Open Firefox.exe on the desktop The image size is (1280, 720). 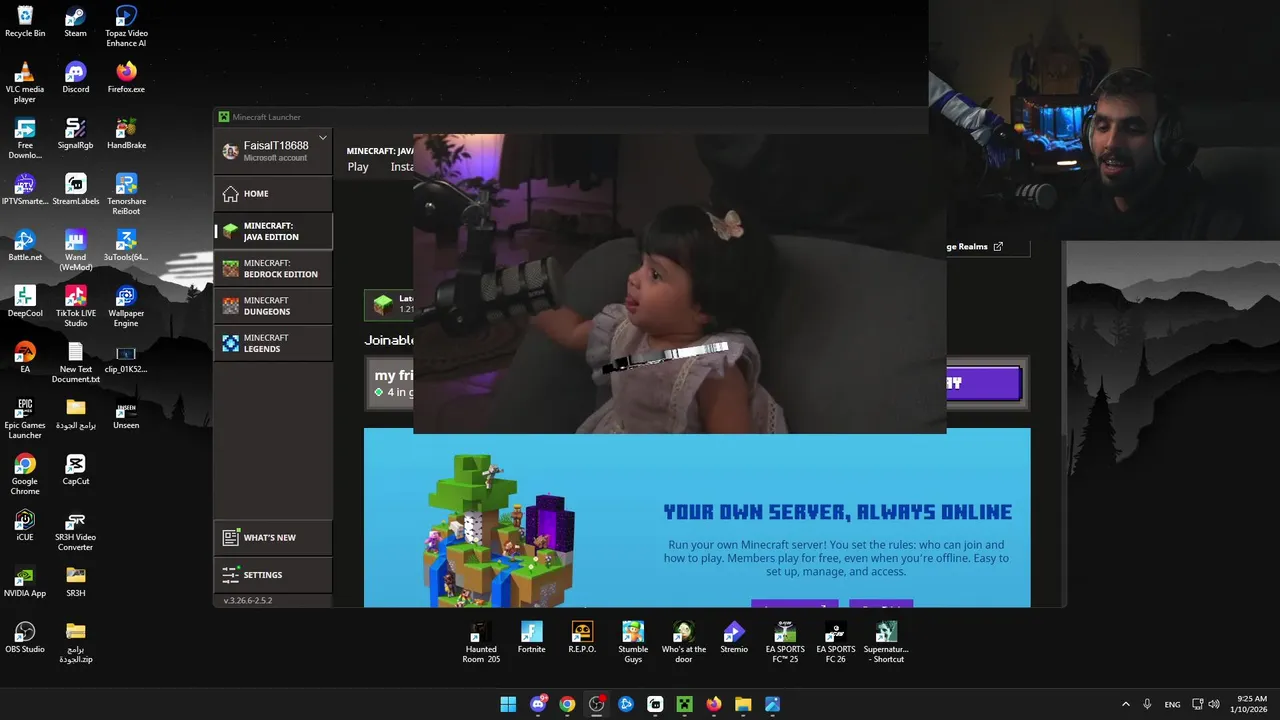click(126, 77)
